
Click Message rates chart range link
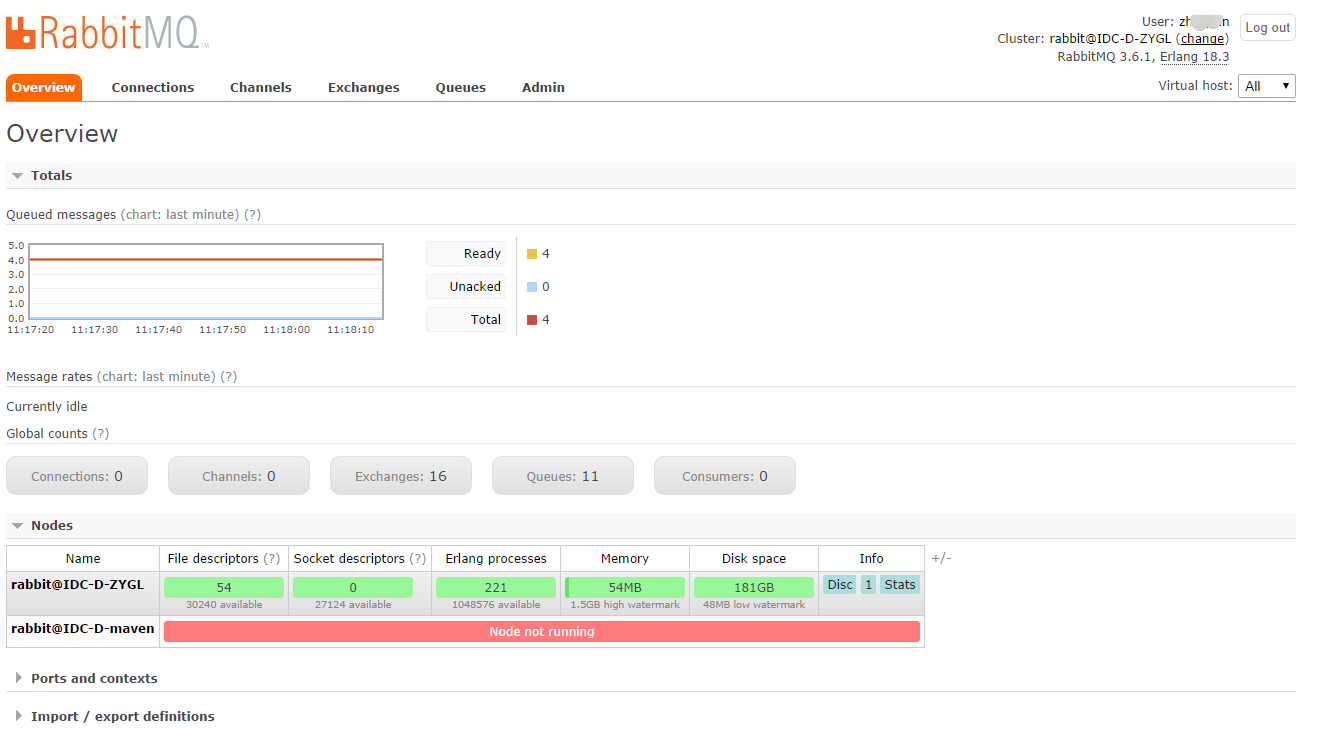(156, 377)
